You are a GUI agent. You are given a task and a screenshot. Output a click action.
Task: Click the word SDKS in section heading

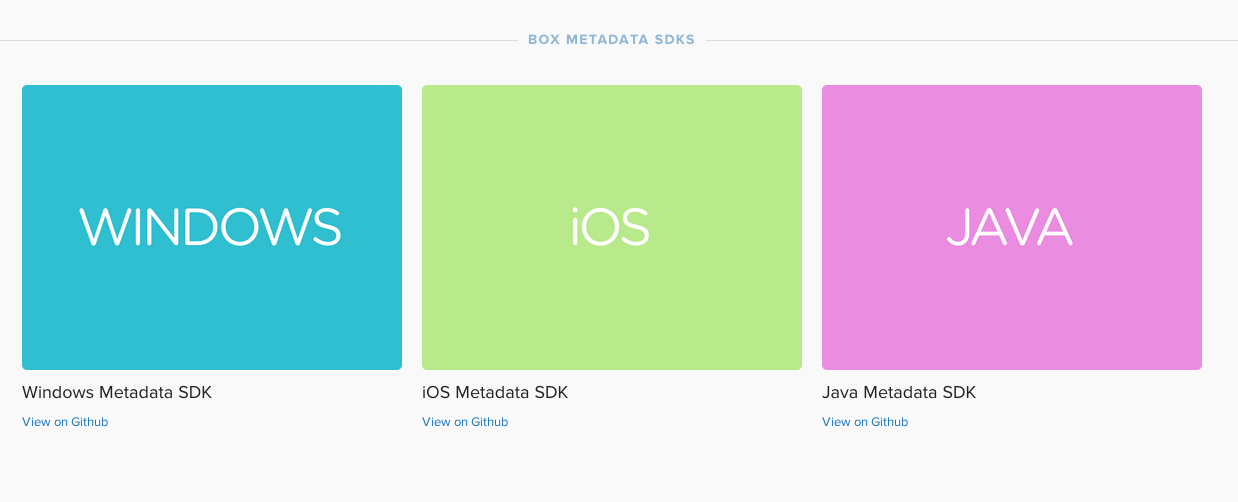point(675,40)
